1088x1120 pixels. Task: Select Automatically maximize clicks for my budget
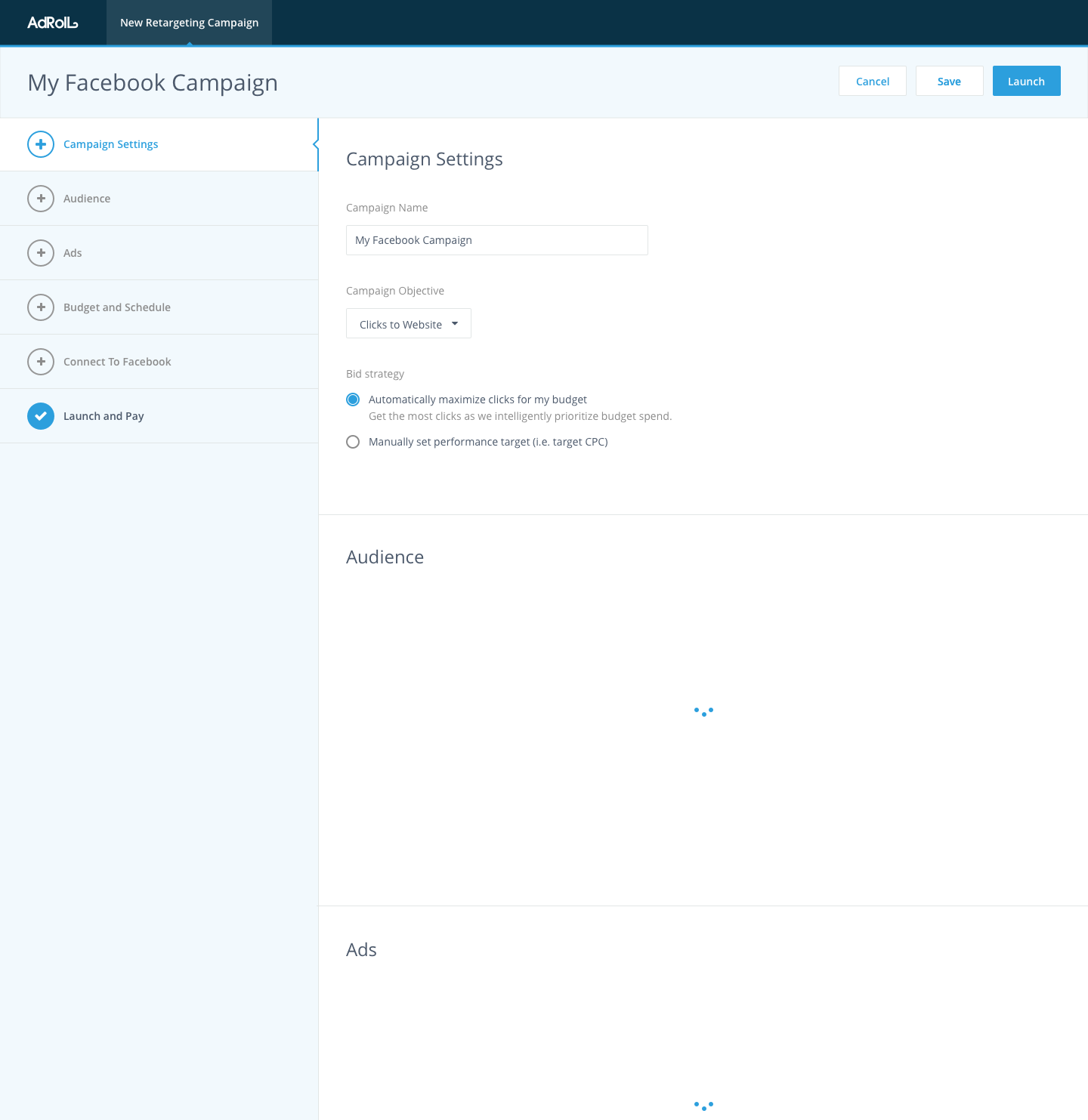pyautogui.click(x=353, y=400)
